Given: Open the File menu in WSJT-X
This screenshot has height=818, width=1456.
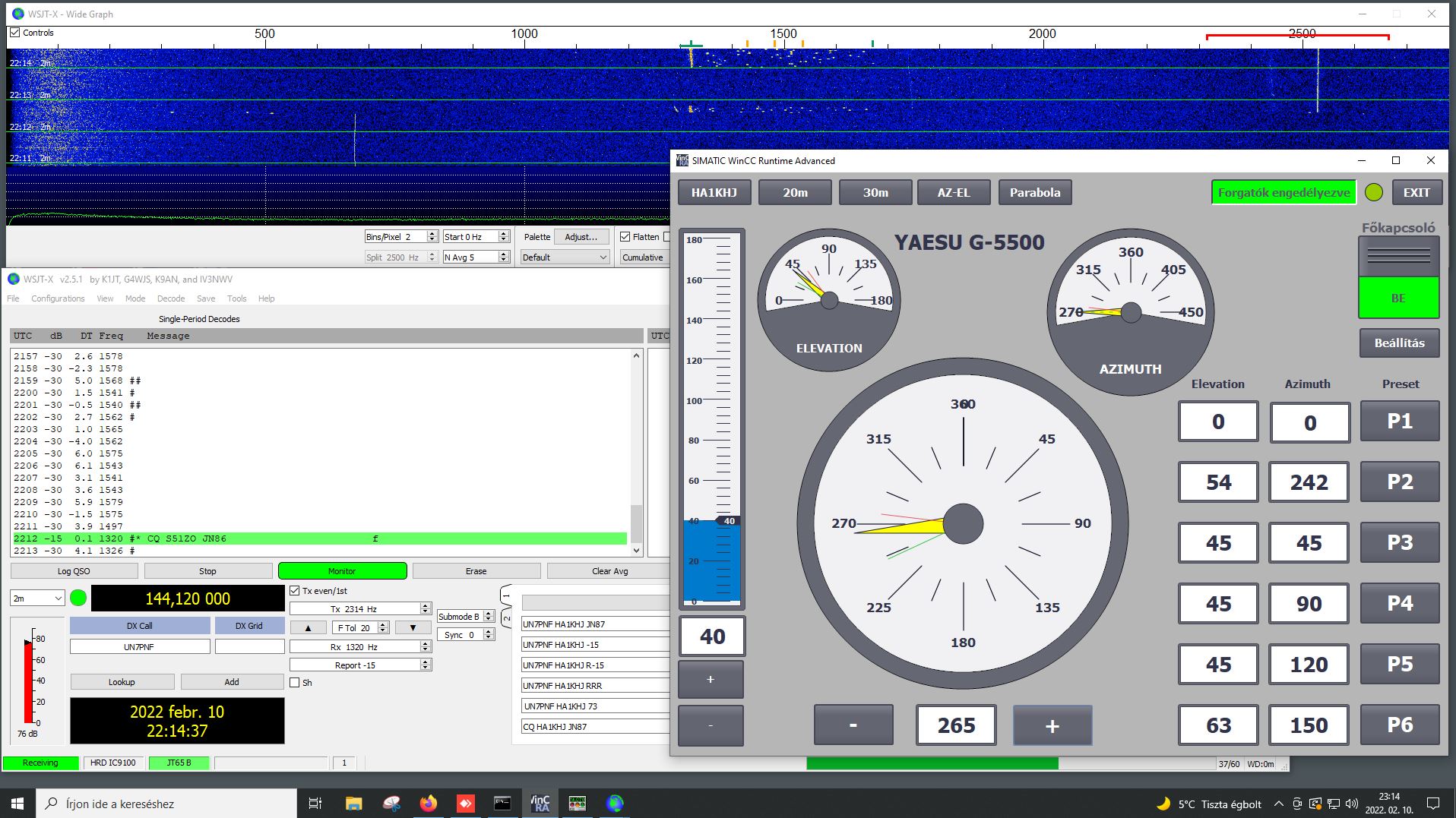Looking at the screenshot, I should point(13,298).
